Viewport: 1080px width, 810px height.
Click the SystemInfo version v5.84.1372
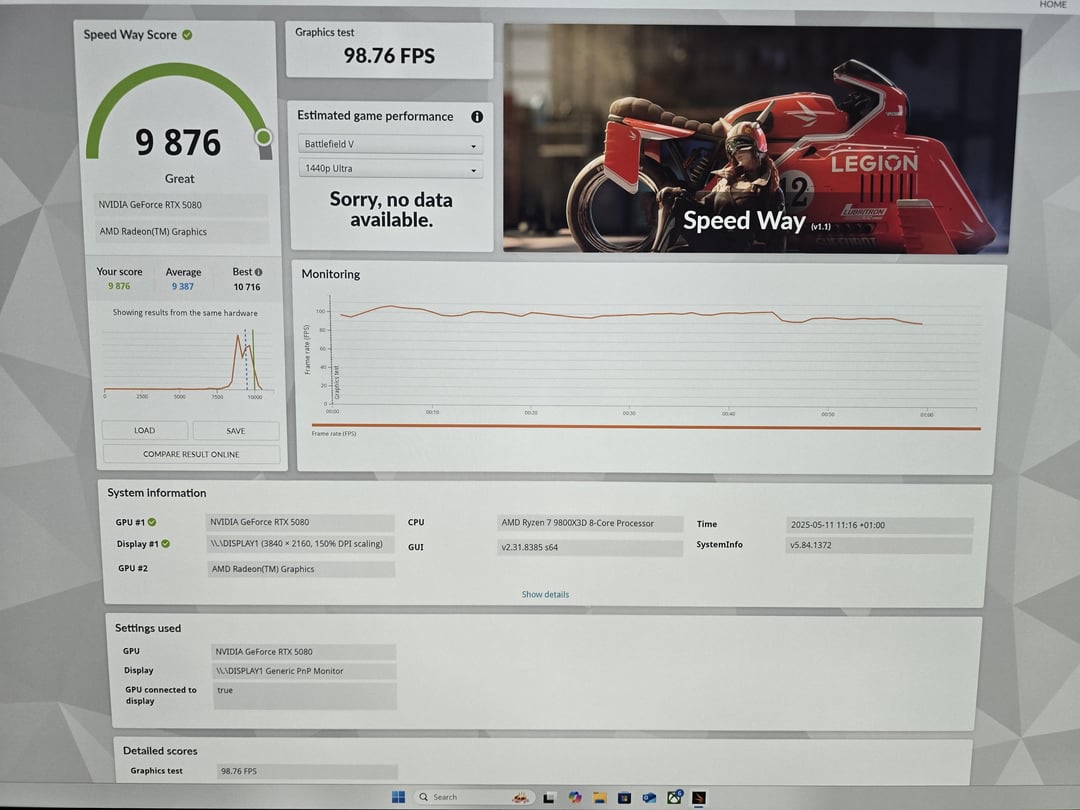(x=878, y=546)
